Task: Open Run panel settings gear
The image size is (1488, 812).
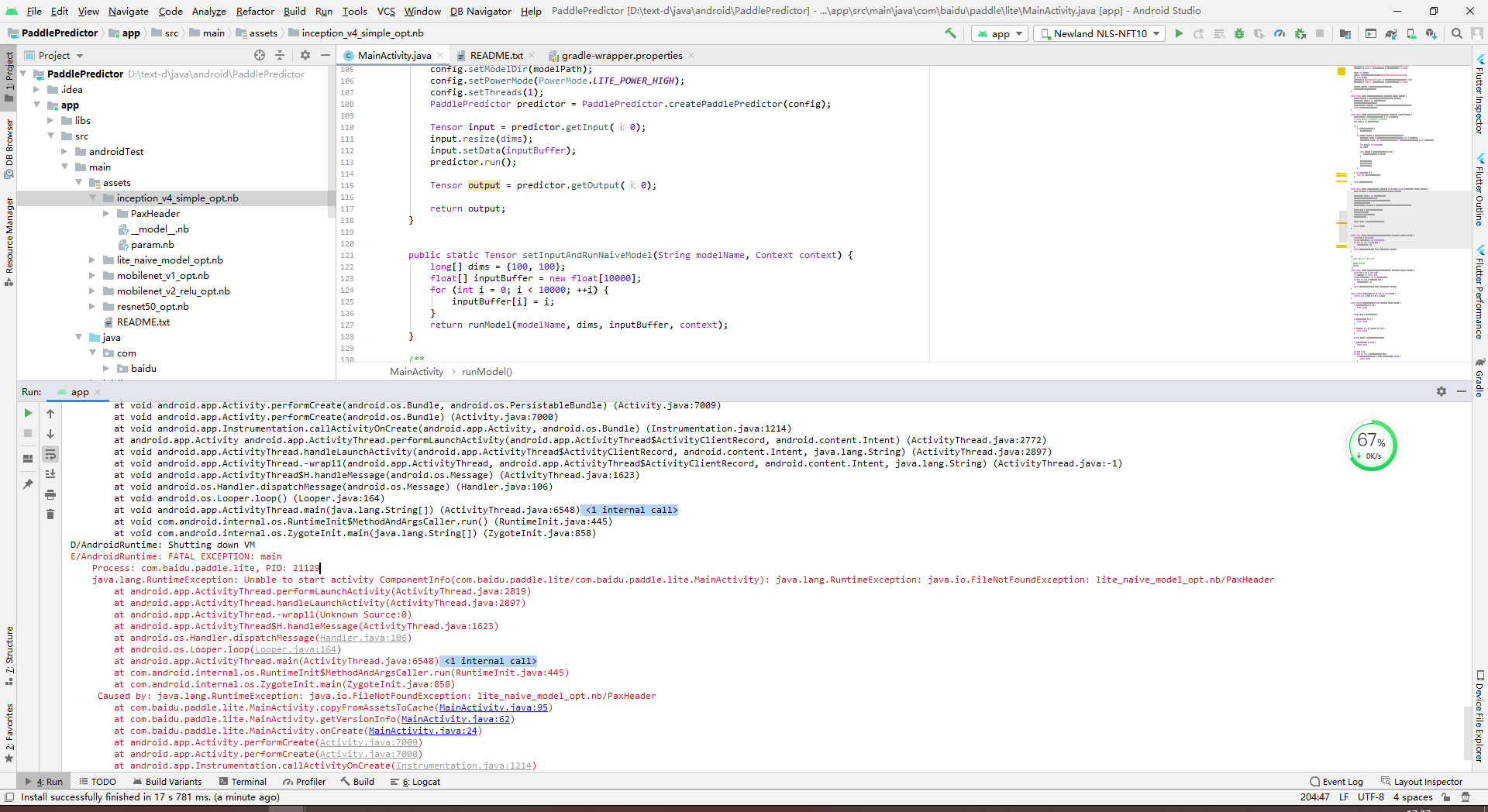Action: 1441,391
